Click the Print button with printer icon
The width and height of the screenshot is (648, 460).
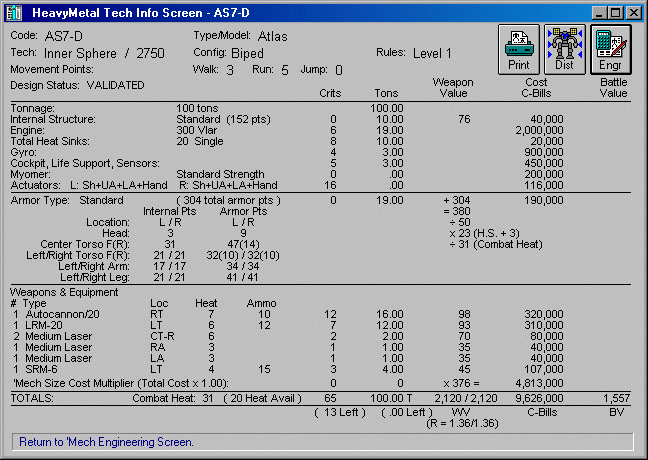pos(519,49)
